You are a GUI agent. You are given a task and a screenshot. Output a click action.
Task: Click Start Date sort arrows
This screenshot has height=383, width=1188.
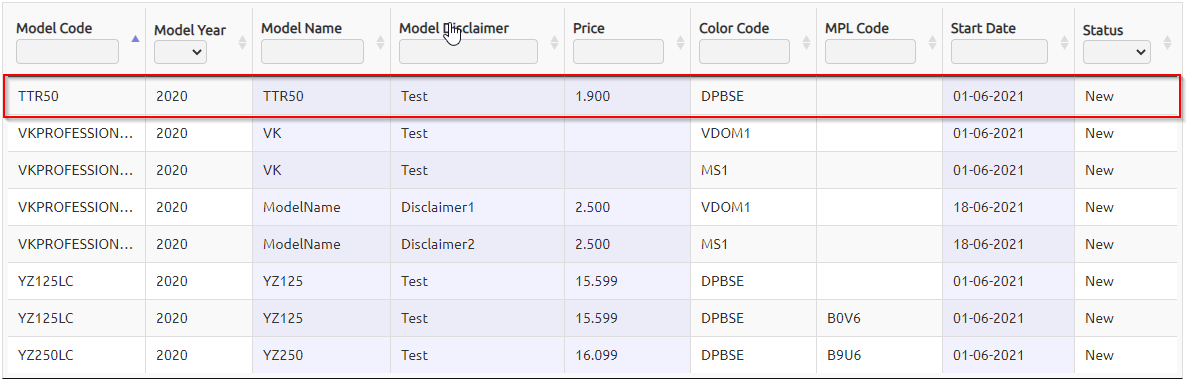point(1064,42)
